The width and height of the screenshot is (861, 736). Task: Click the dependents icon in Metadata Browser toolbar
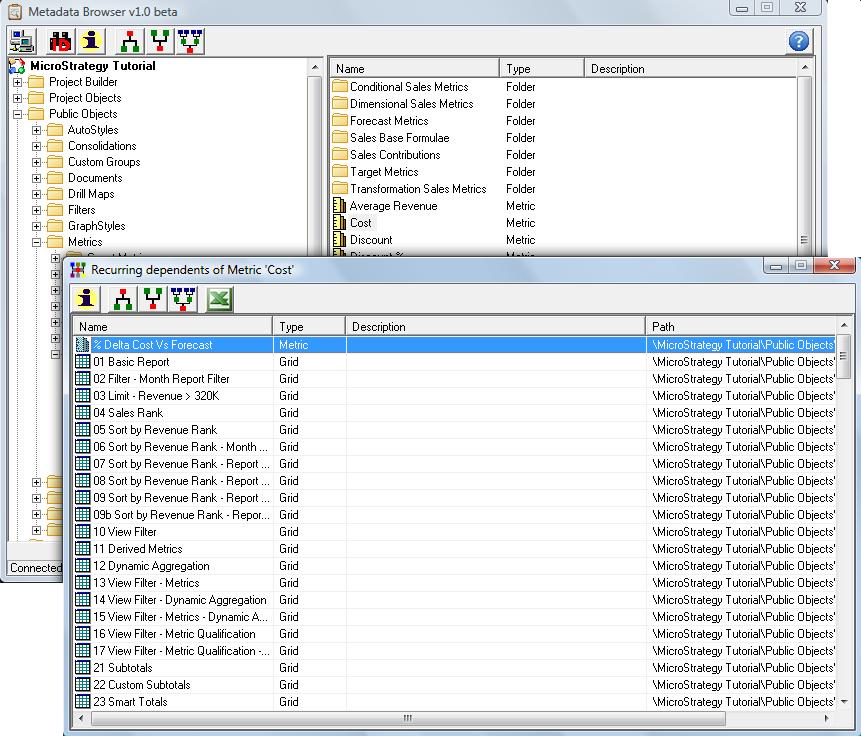point(160,42)
